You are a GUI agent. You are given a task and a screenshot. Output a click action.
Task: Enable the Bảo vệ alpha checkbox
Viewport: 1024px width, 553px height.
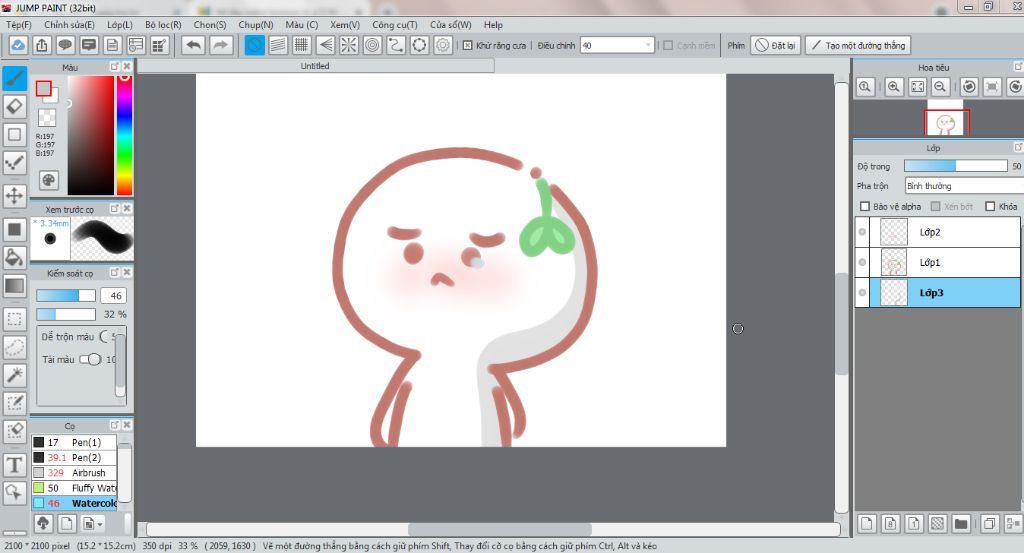[x=865, y=206]
